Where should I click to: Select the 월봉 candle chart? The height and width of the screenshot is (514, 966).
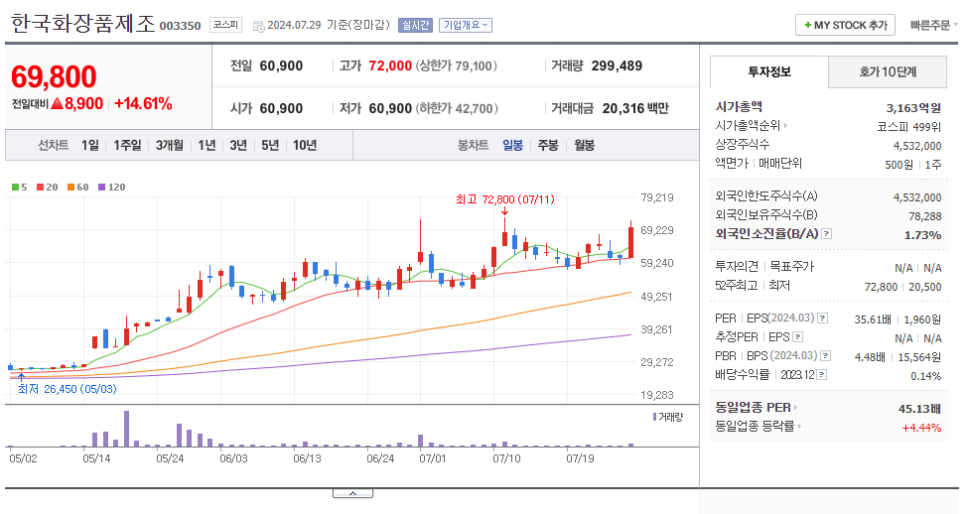(584, 145)
